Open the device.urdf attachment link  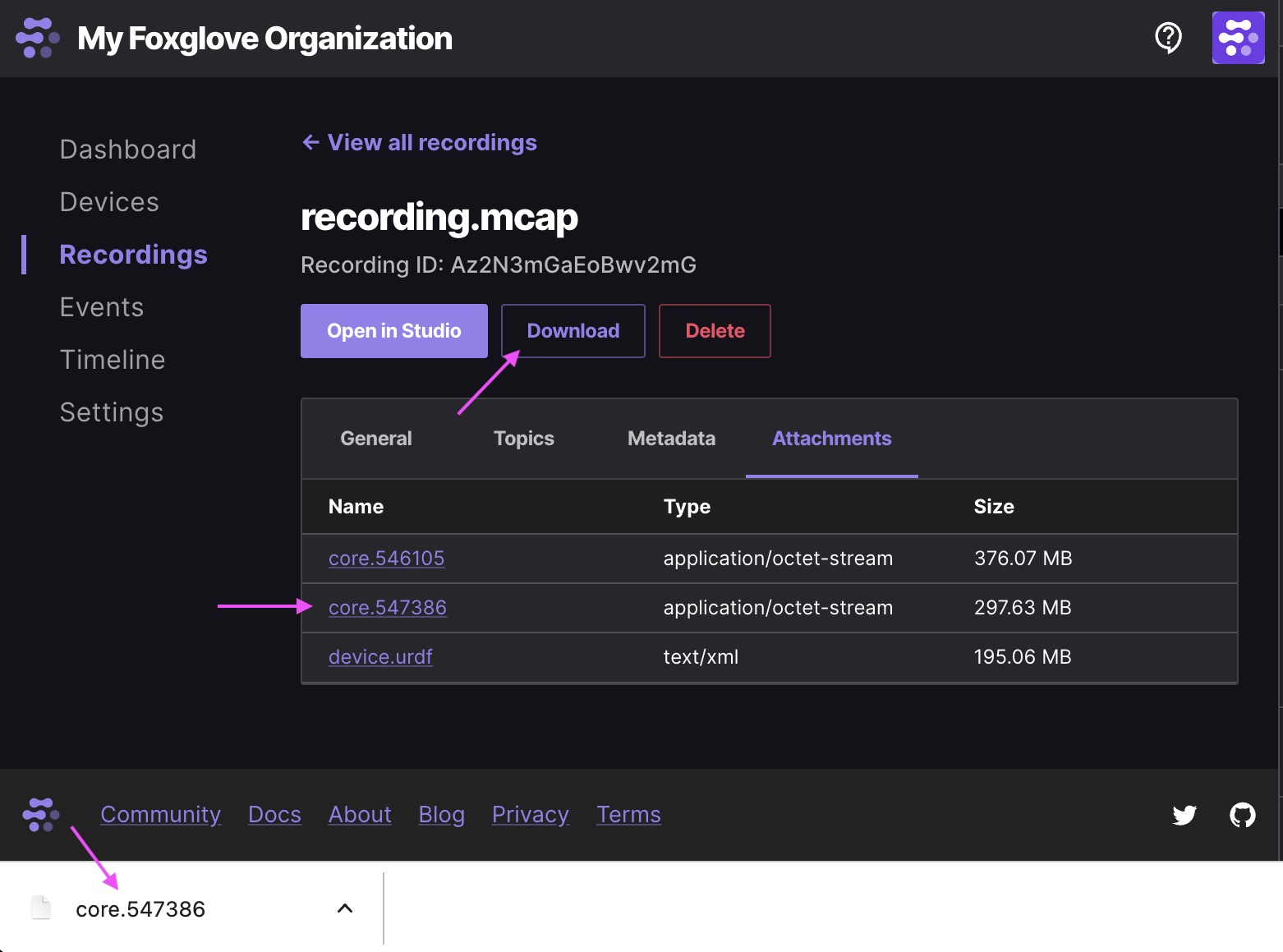380,656
